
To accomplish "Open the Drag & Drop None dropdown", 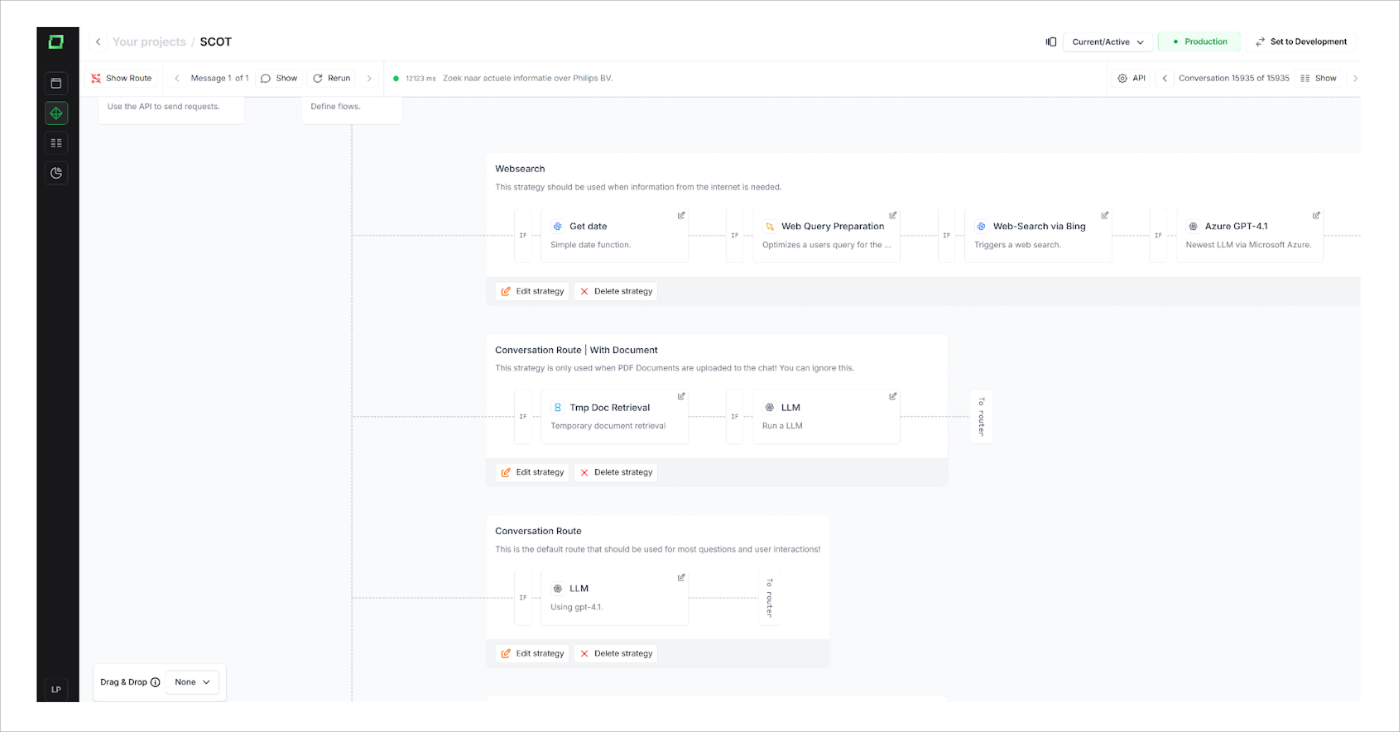I will pyautogui.click(x=192, y=682).
